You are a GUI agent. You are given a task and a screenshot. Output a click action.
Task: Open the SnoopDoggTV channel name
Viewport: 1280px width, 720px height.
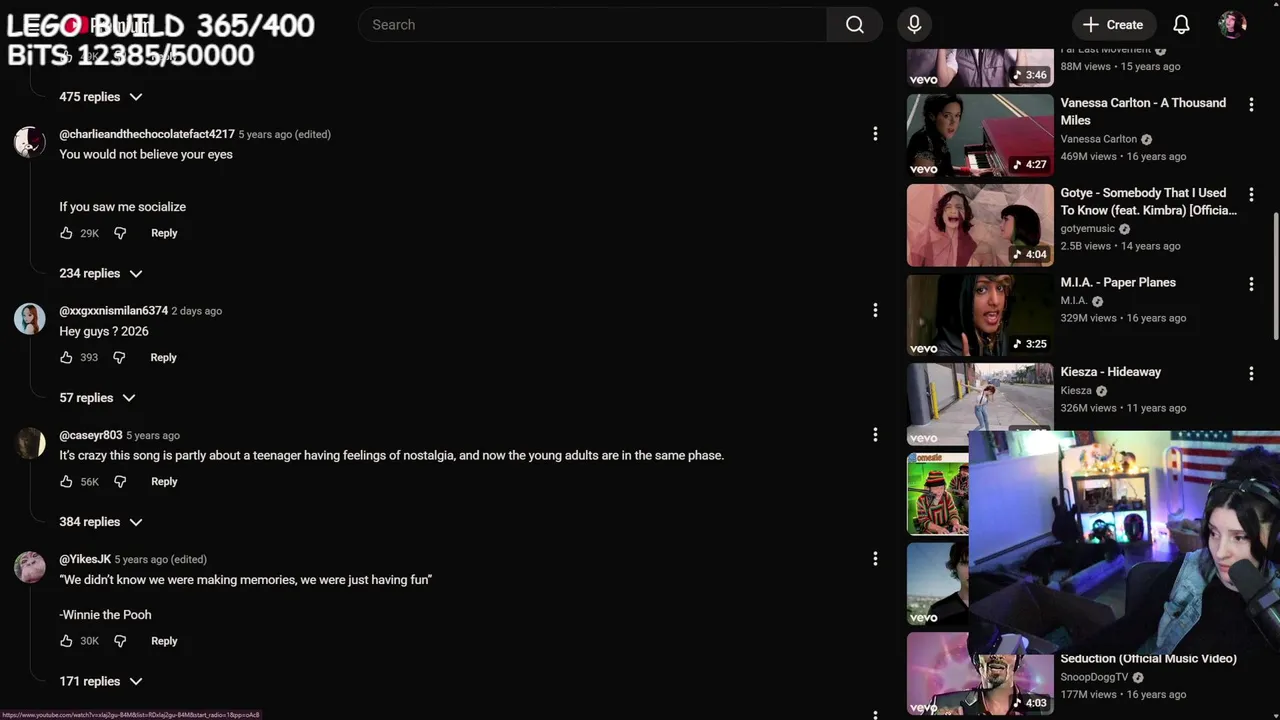pyautogui.click(x=1094, y=677)
